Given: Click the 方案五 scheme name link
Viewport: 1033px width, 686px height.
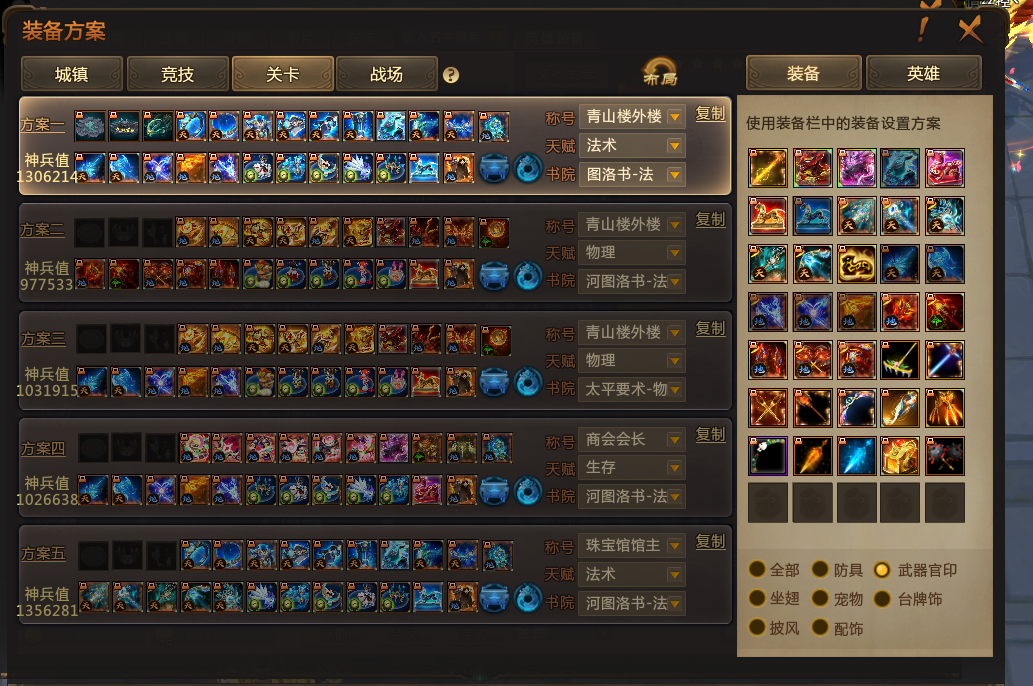Looking at the screenshot, I should pos(43,554).
